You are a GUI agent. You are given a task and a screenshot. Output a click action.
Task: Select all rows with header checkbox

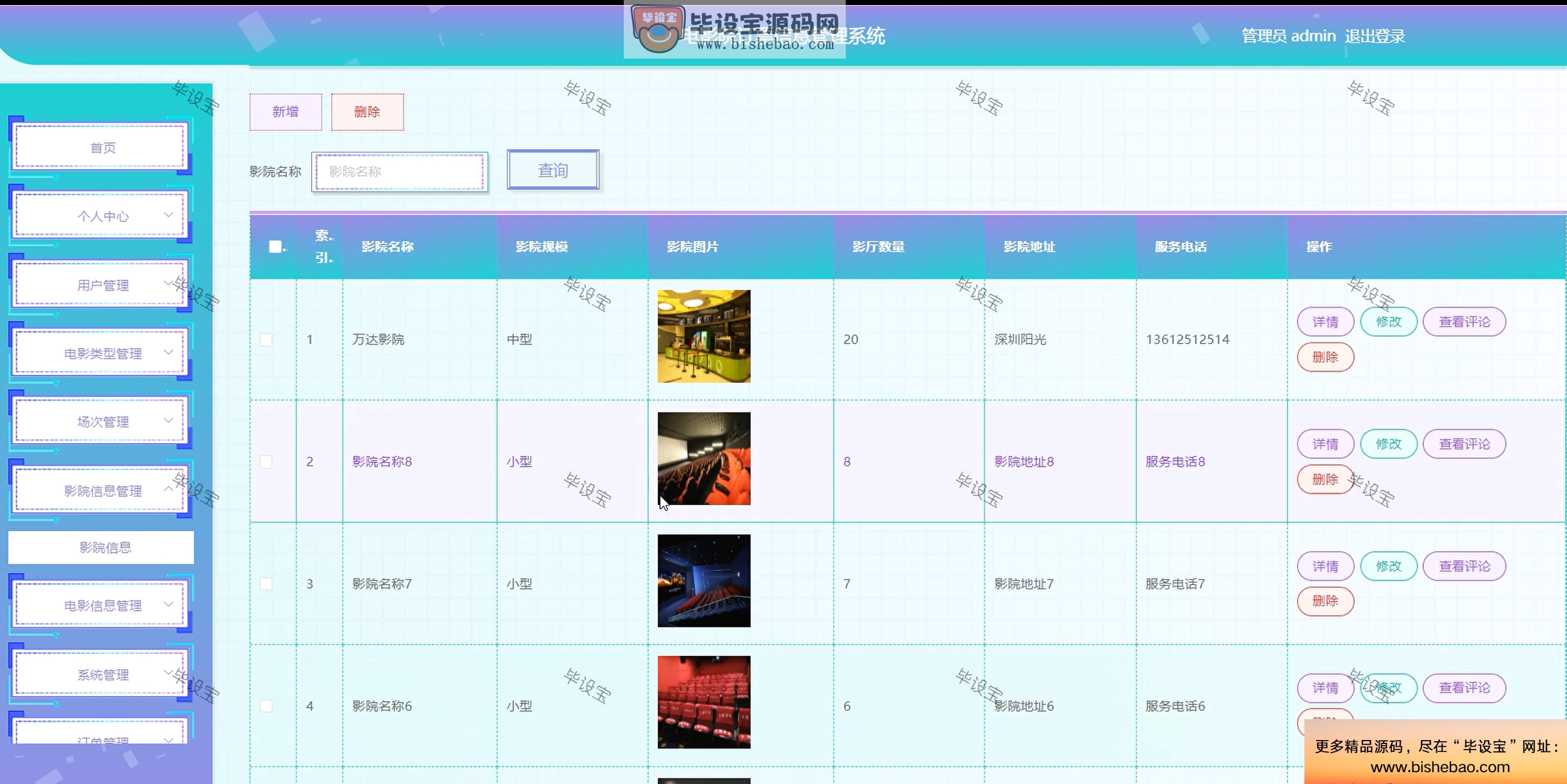tap(275, 246)
